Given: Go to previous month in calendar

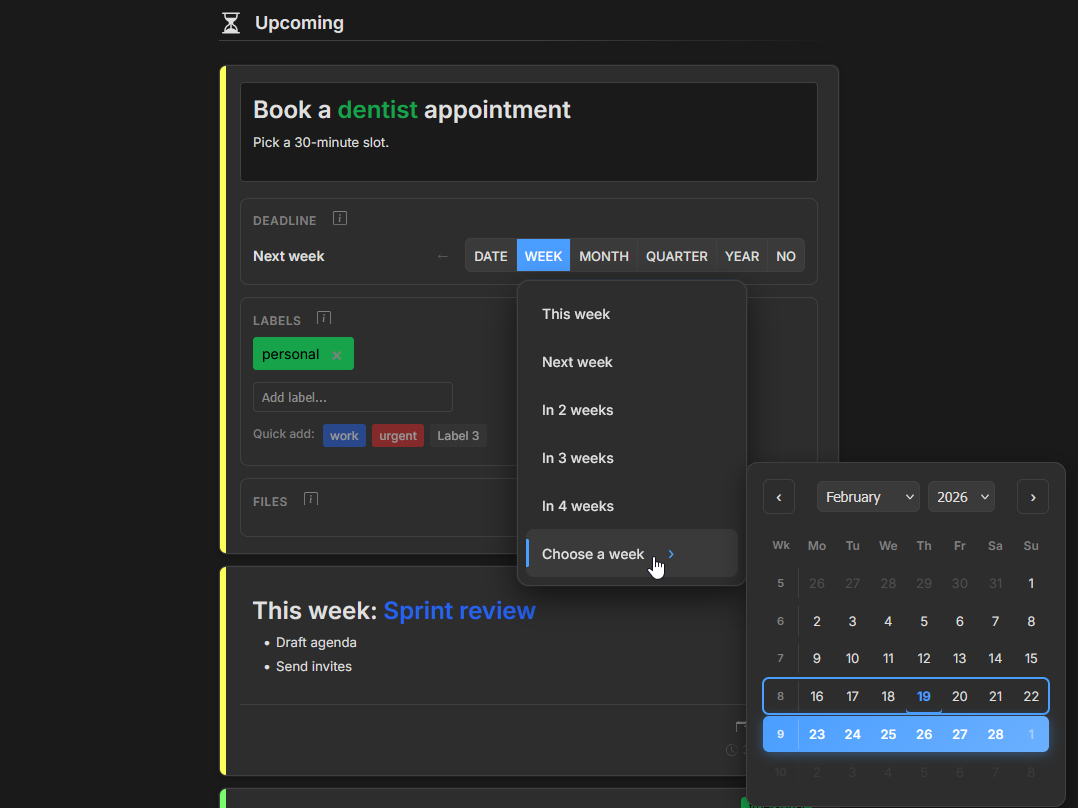Looking at the screenshot, I should click(779, 496).
